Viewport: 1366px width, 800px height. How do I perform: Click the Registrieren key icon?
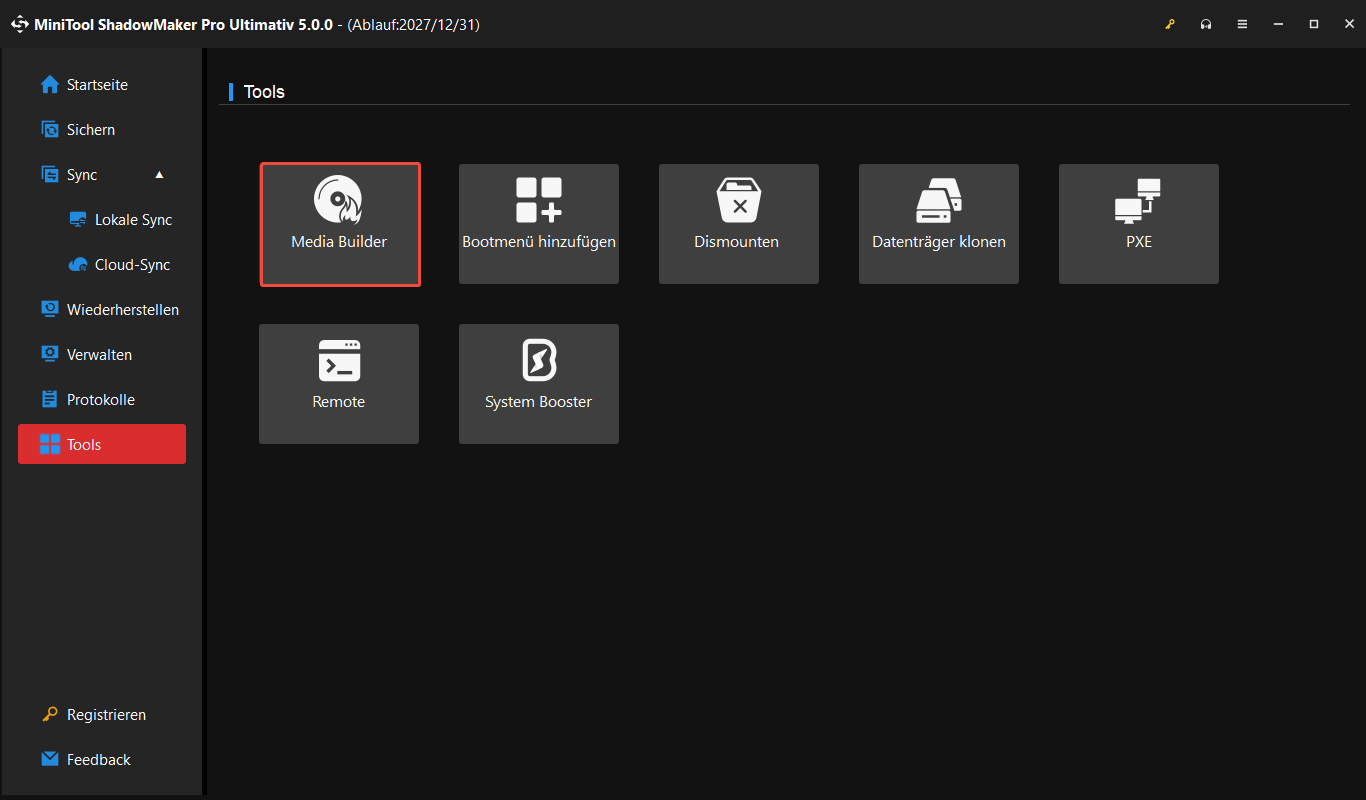pyautogui.click(x=50, y=714)
